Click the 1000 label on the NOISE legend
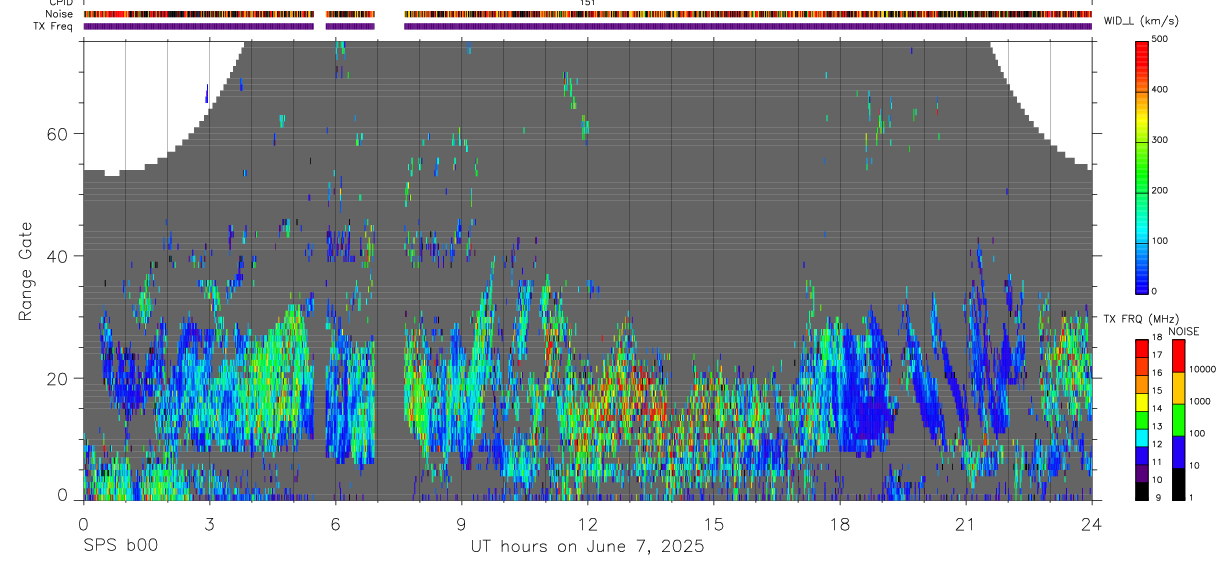Viewport: 1228px width, 567px height. pos(1200,401)
